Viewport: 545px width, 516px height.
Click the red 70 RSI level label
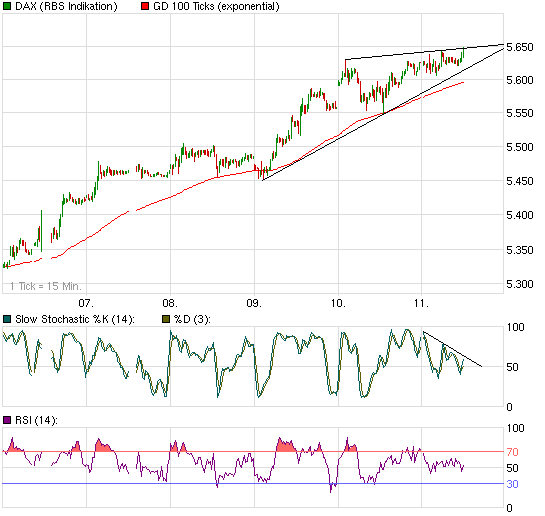pyautogui.click(x=512, y=452)
